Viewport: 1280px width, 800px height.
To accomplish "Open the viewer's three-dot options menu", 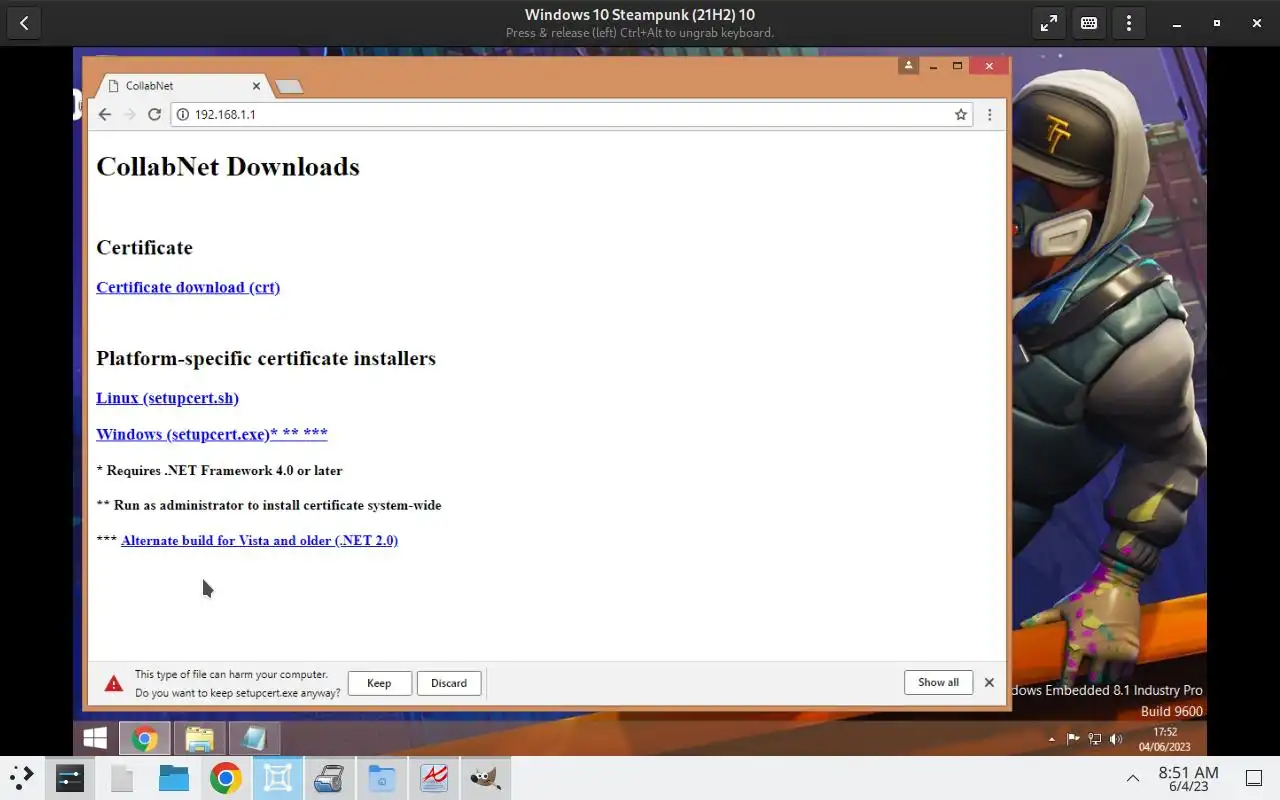I will pyautogui.click(x=1129, y=23).
